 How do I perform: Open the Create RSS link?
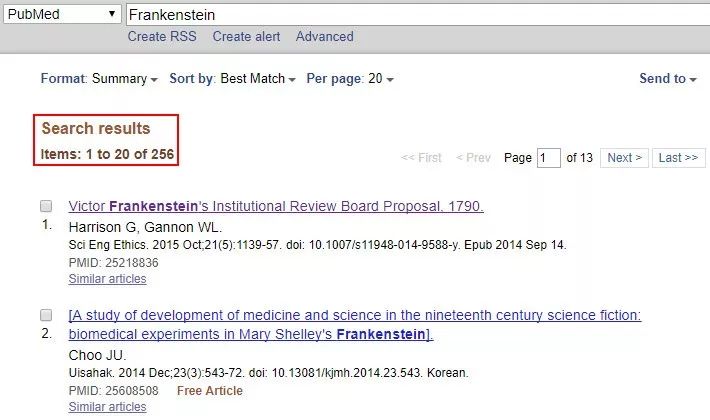162,37
